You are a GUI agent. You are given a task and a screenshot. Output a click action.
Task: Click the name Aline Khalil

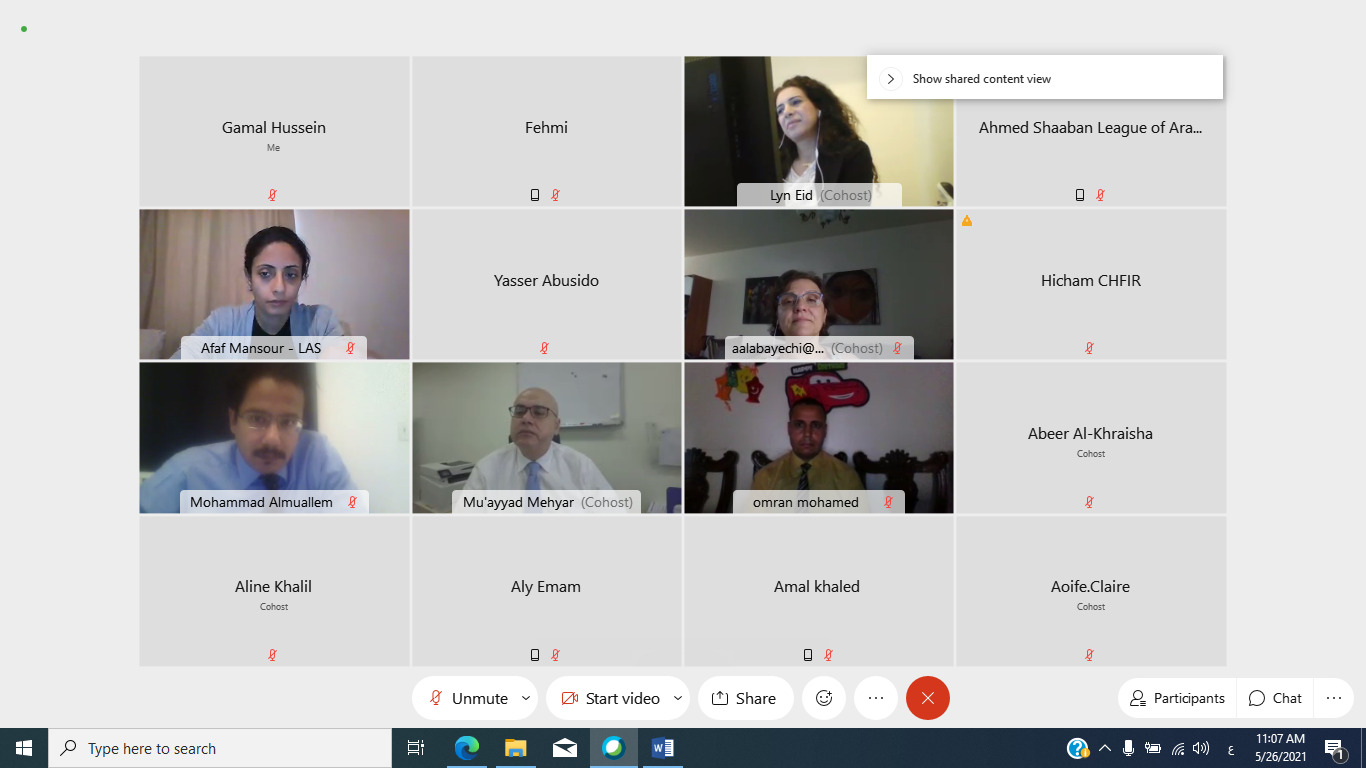274,587
